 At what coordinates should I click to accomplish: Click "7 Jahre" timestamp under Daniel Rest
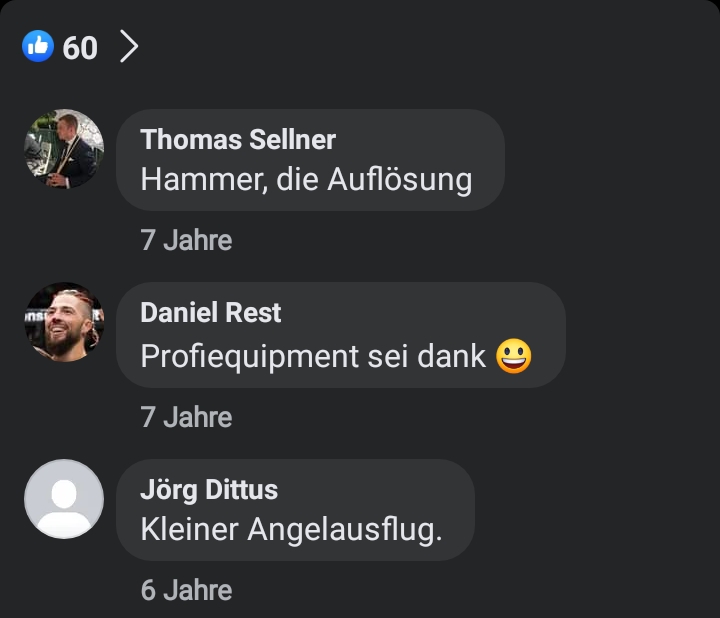186,417
